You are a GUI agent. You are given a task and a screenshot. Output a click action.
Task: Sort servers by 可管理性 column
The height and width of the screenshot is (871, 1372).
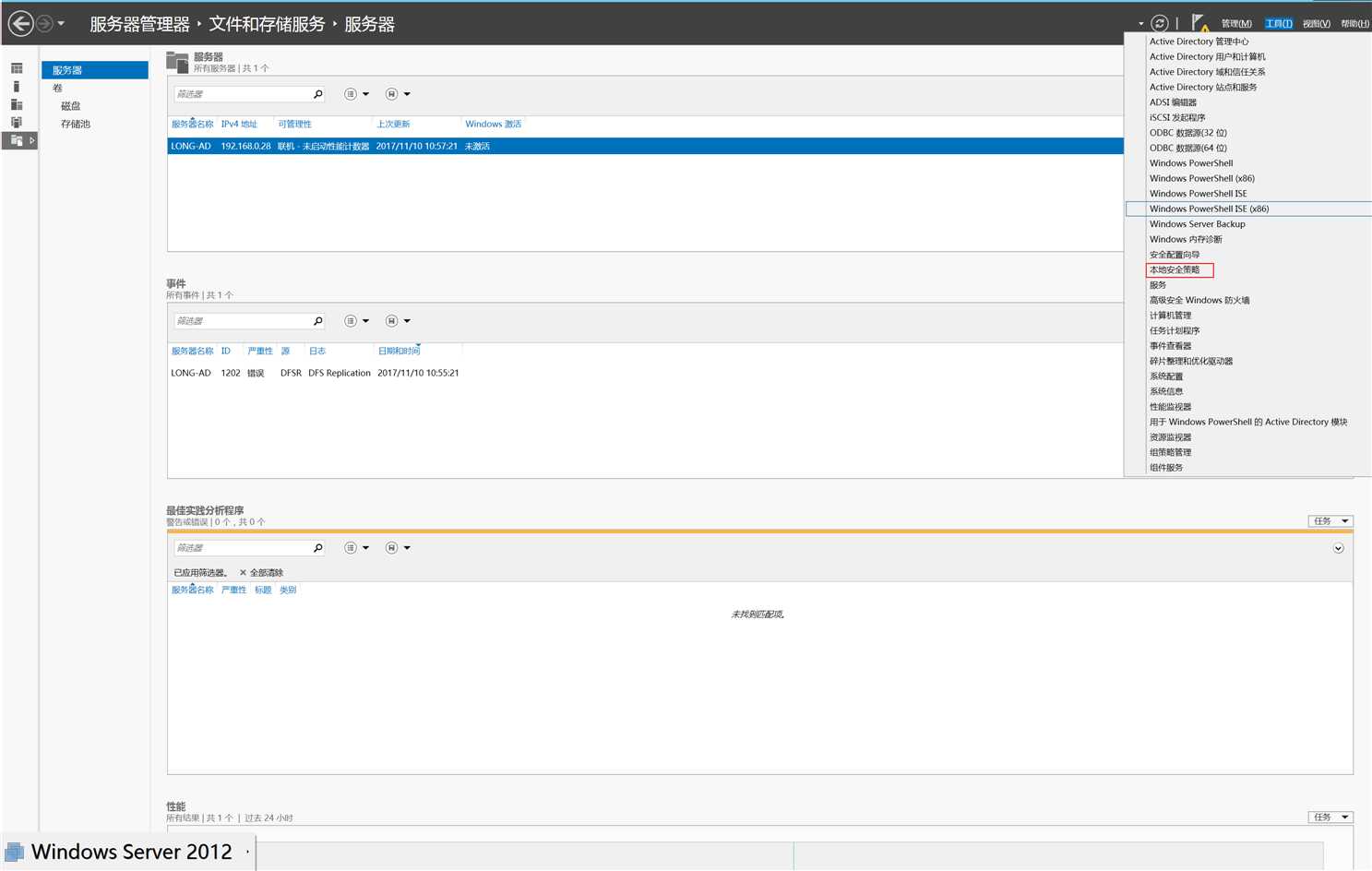[294, 124]
